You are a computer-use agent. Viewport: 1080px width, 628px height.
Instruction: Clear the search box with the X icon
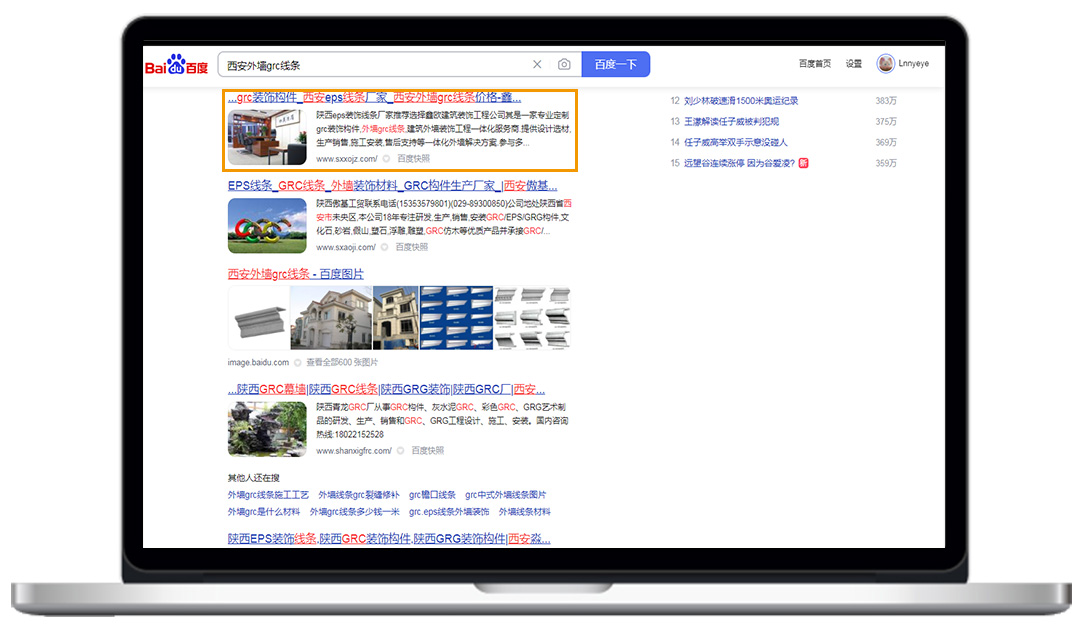coord(537,65)
